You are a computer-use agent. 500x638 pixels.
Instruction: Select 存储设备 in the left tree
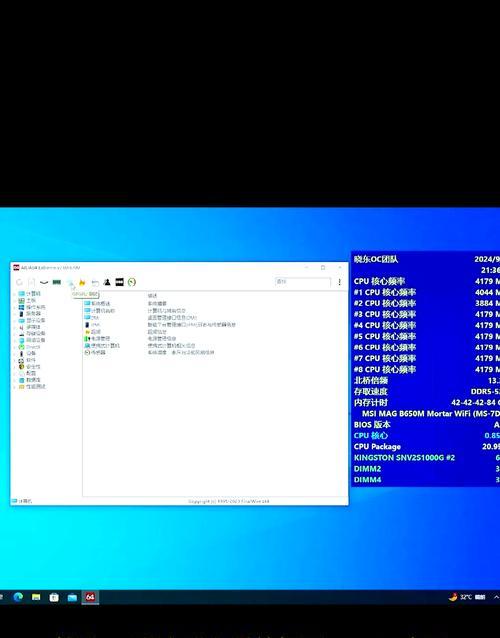(x=32, y=333)
